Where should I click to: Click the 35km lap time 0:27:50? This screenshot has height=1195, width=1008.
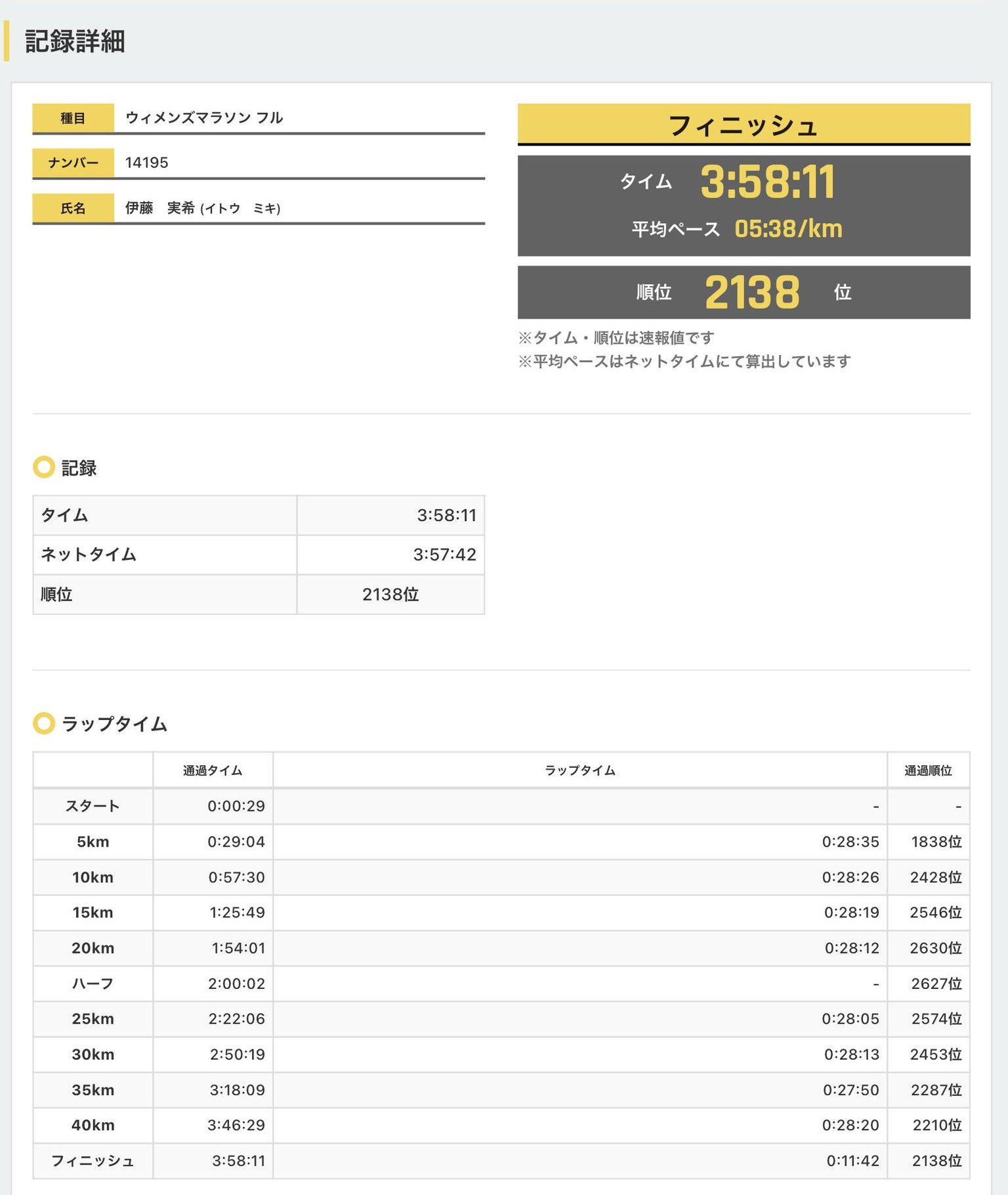tap(850, 1090)
